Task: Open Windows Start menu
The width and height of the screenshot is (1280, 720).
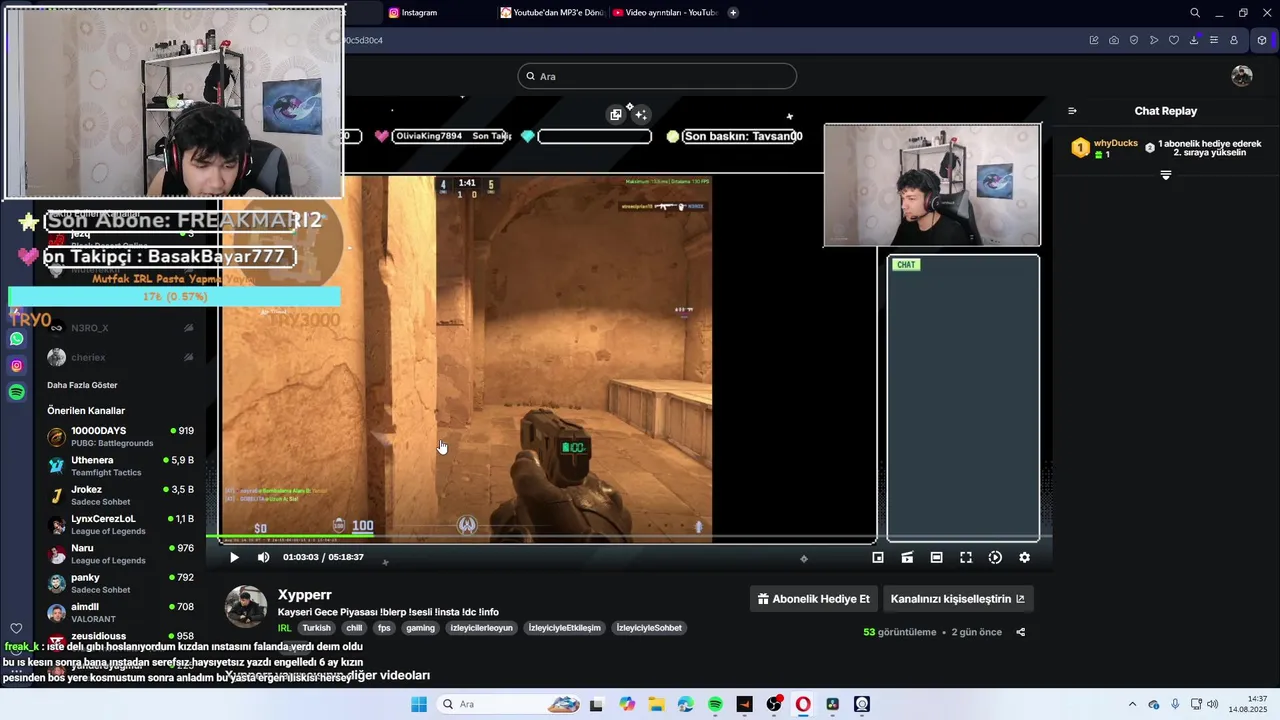Action: pyautogui.click(x=419, y=704)
